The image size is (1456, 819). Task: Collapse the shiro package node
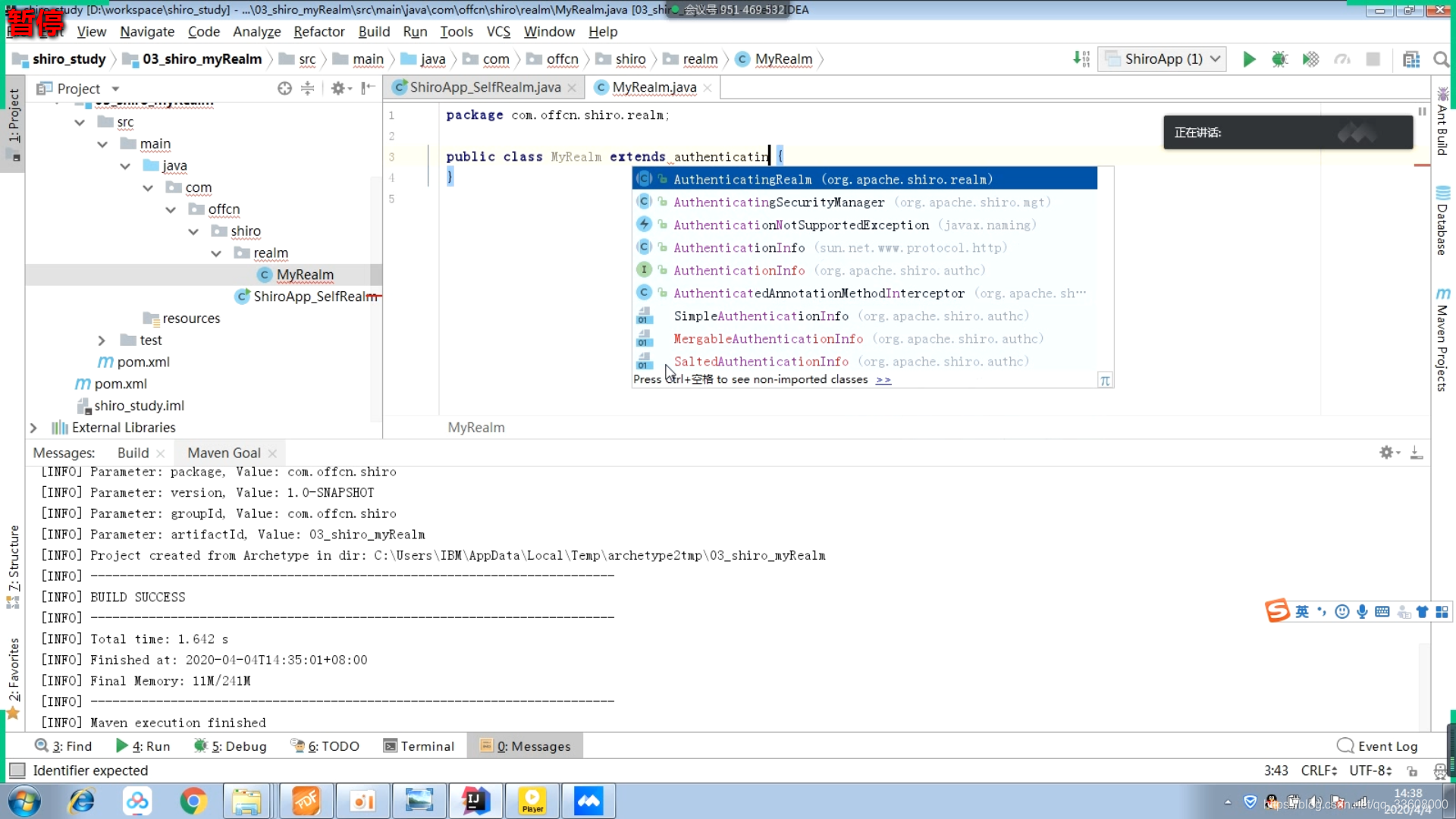coord(193,231)
